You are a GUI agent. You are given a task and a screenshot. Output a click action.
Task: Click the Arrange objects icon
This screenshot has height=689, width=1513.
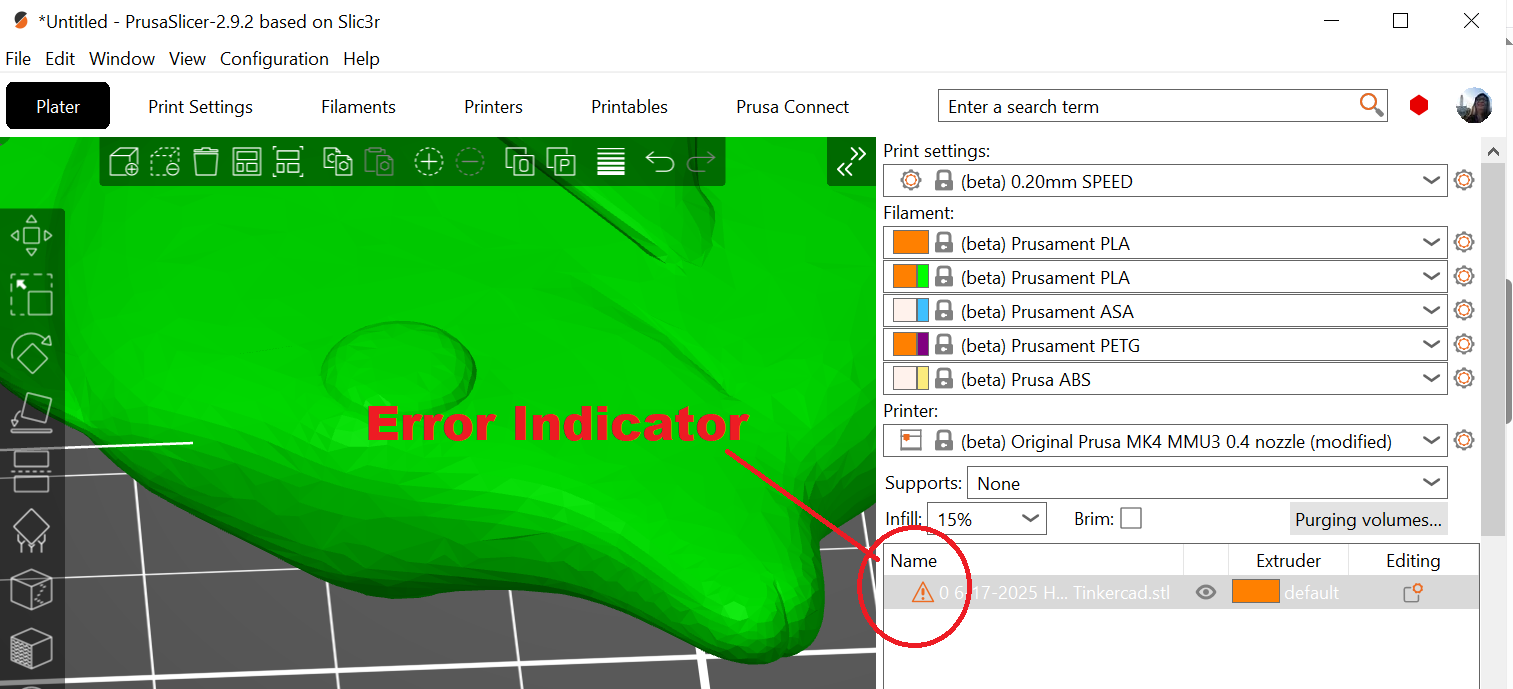(246, 162)
